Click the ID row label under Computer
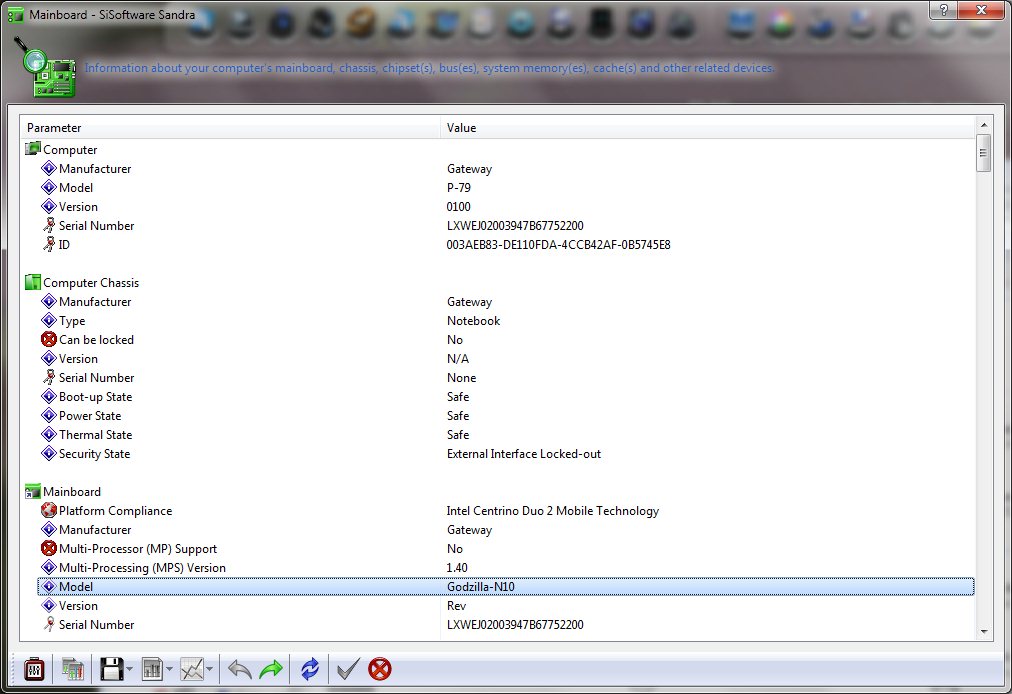The width and height of the screenshot is (1012, 694). [x=64, y=245]
